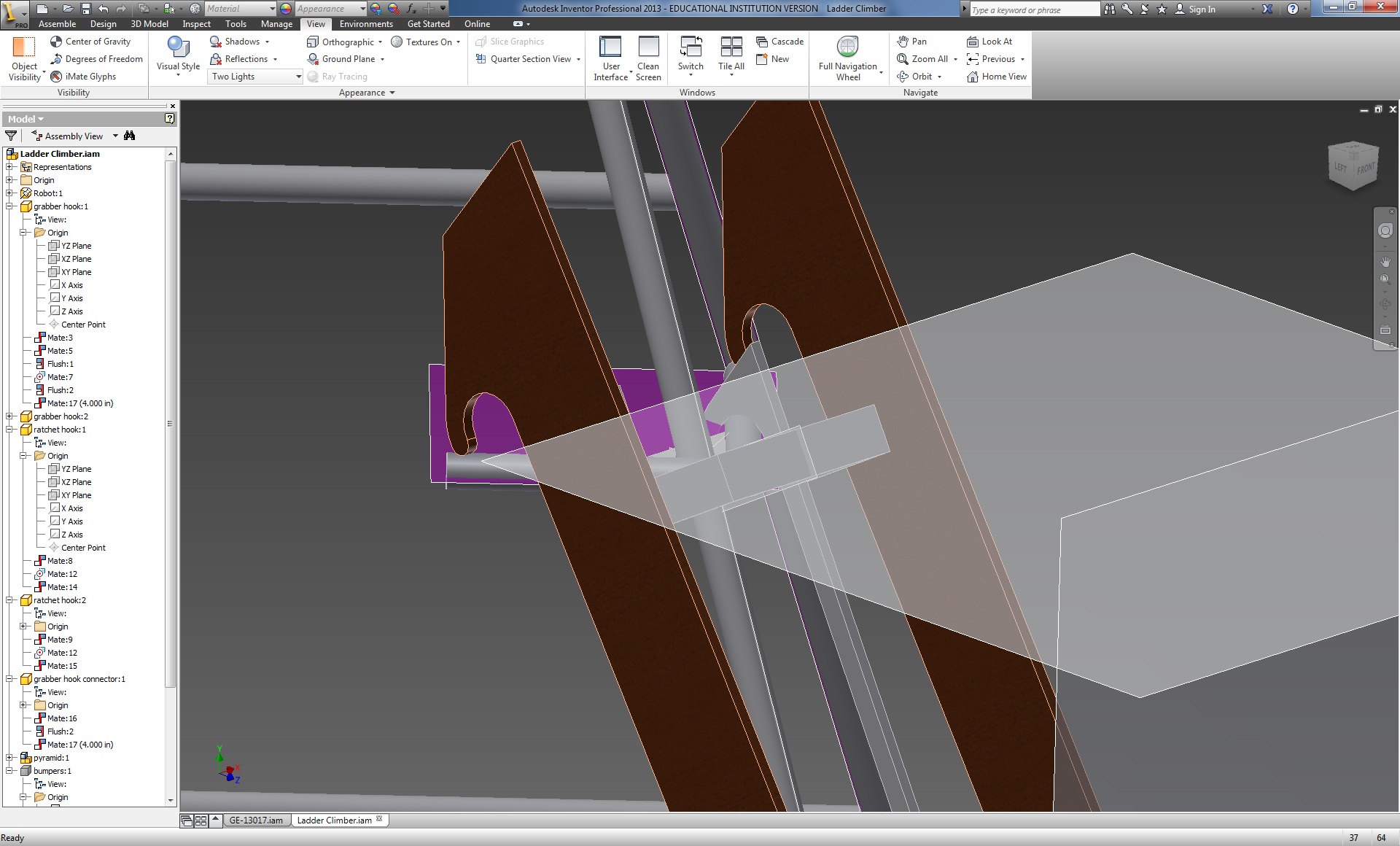This screenshot has width=1400, height=846.
Task: Select the YZ Plane under grabber hook:1
Action: (x=70, y=246)
